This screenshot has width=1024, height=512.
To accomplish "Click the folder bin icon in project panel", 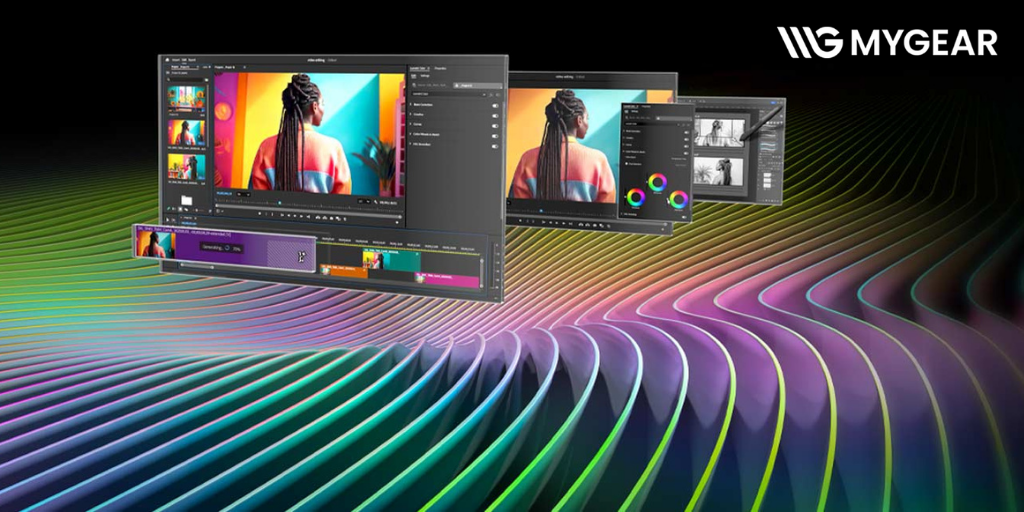I will (x=186, y=201).
